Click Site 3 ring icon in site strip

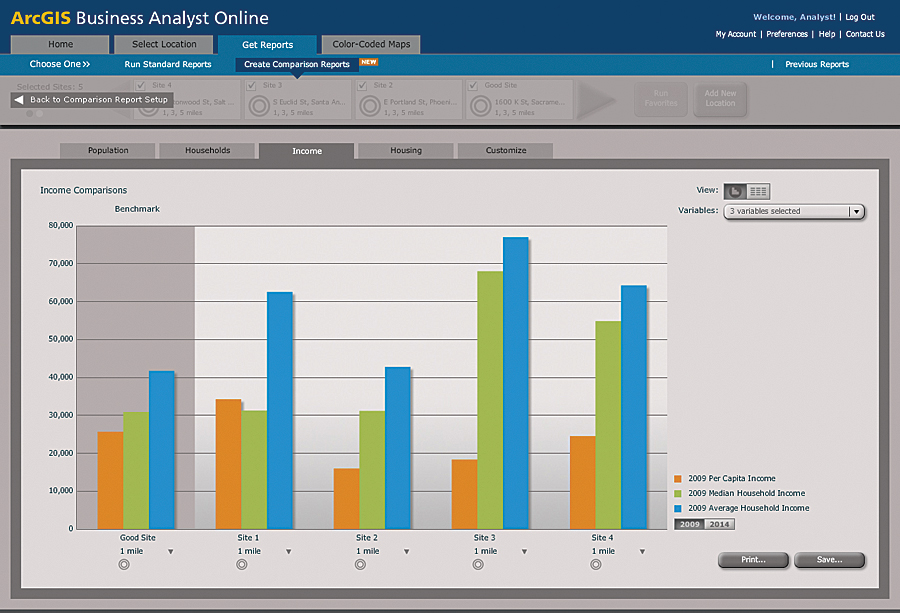click(x=259, y=106)
